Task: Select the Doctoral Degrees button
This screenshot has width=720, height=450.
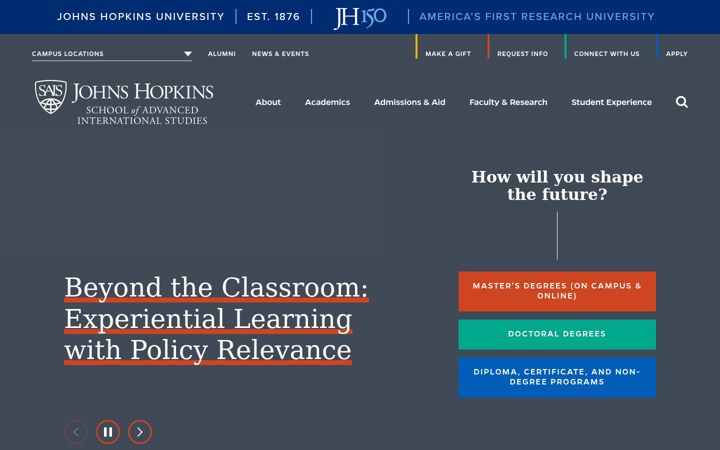Action: pos(557,334)
